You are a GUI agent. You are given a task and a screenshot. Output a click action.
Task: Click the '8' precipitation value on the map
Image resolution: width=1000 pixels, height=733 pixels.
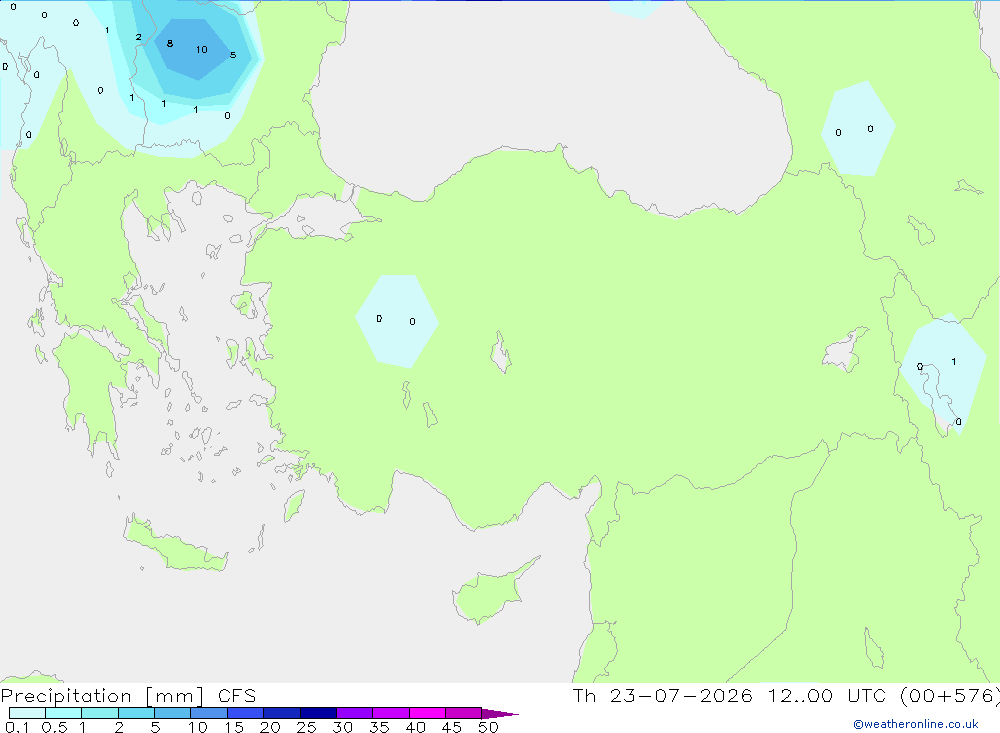click(x=170, y=43)
